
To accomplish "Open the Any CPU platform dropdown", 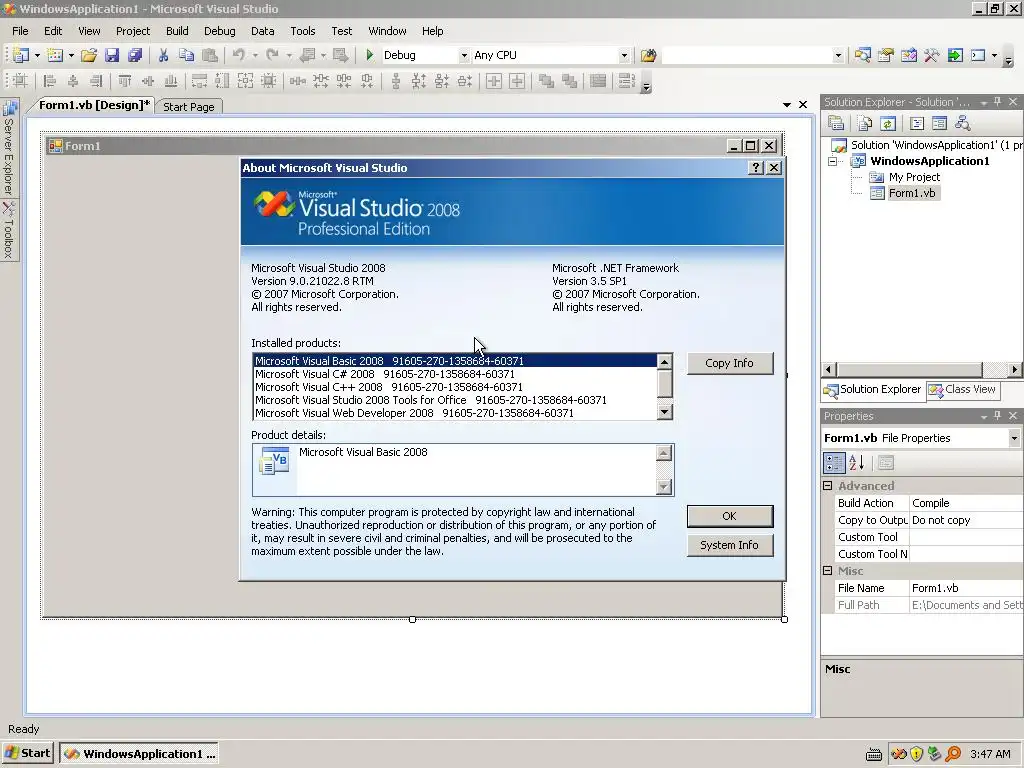I will point(624,56).
